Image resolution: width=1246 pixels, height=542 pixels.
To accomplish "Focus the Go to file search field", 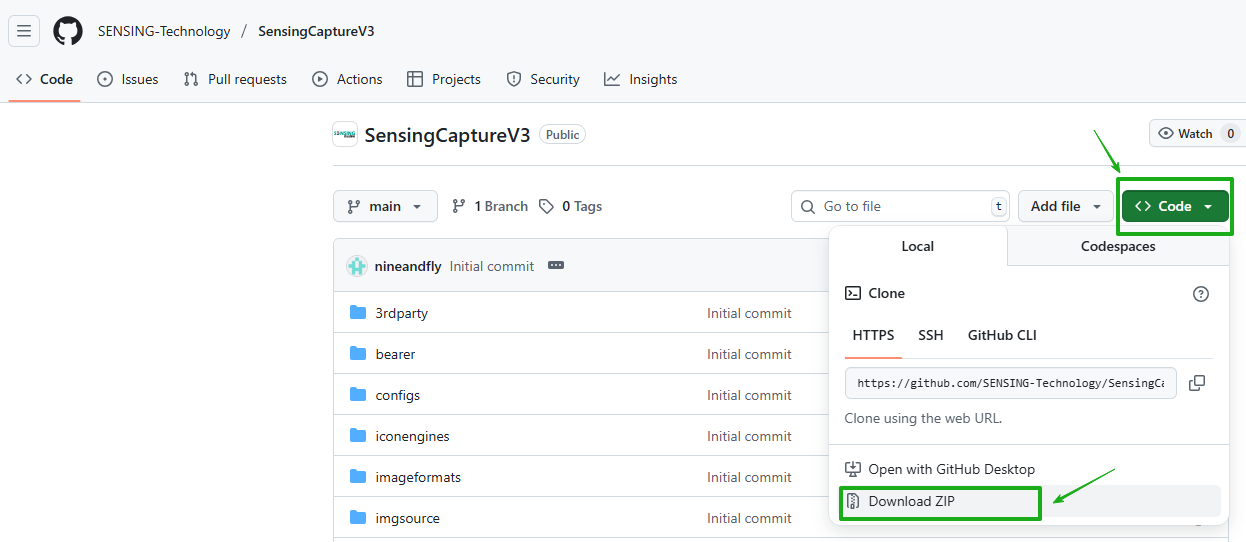I will click(900, 206).
